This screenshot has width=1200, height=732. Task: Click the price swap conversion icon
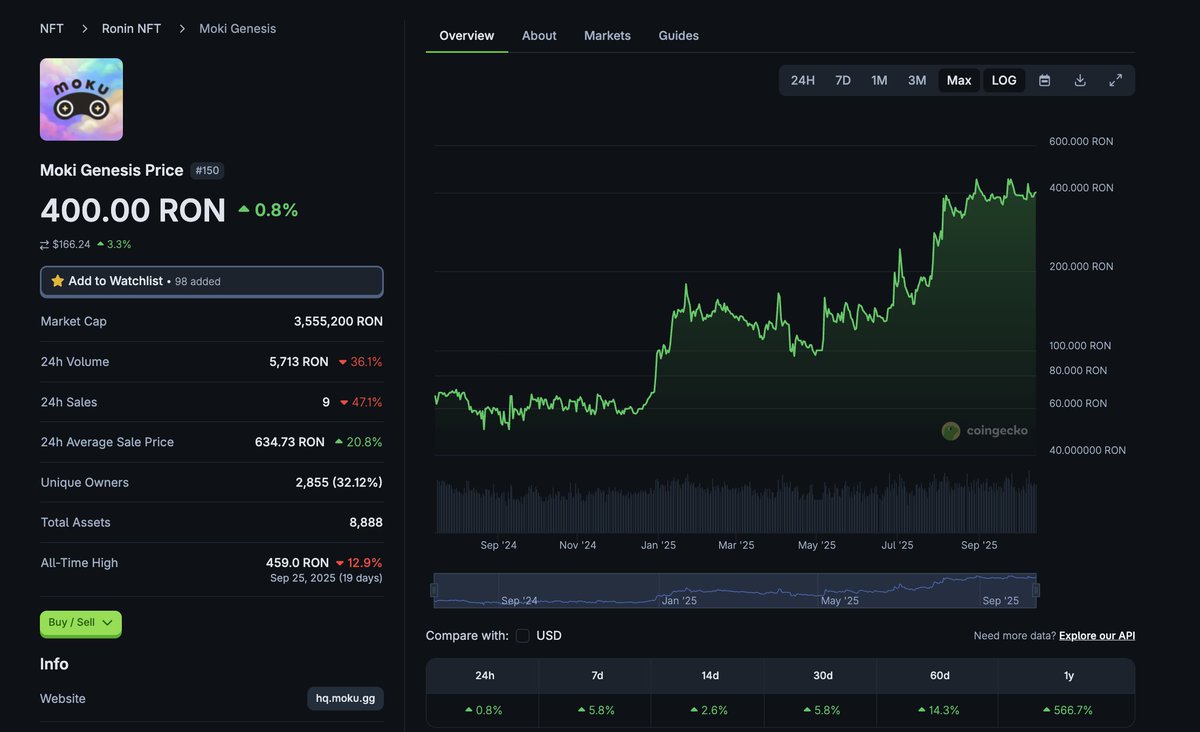(x=43, y=244)
